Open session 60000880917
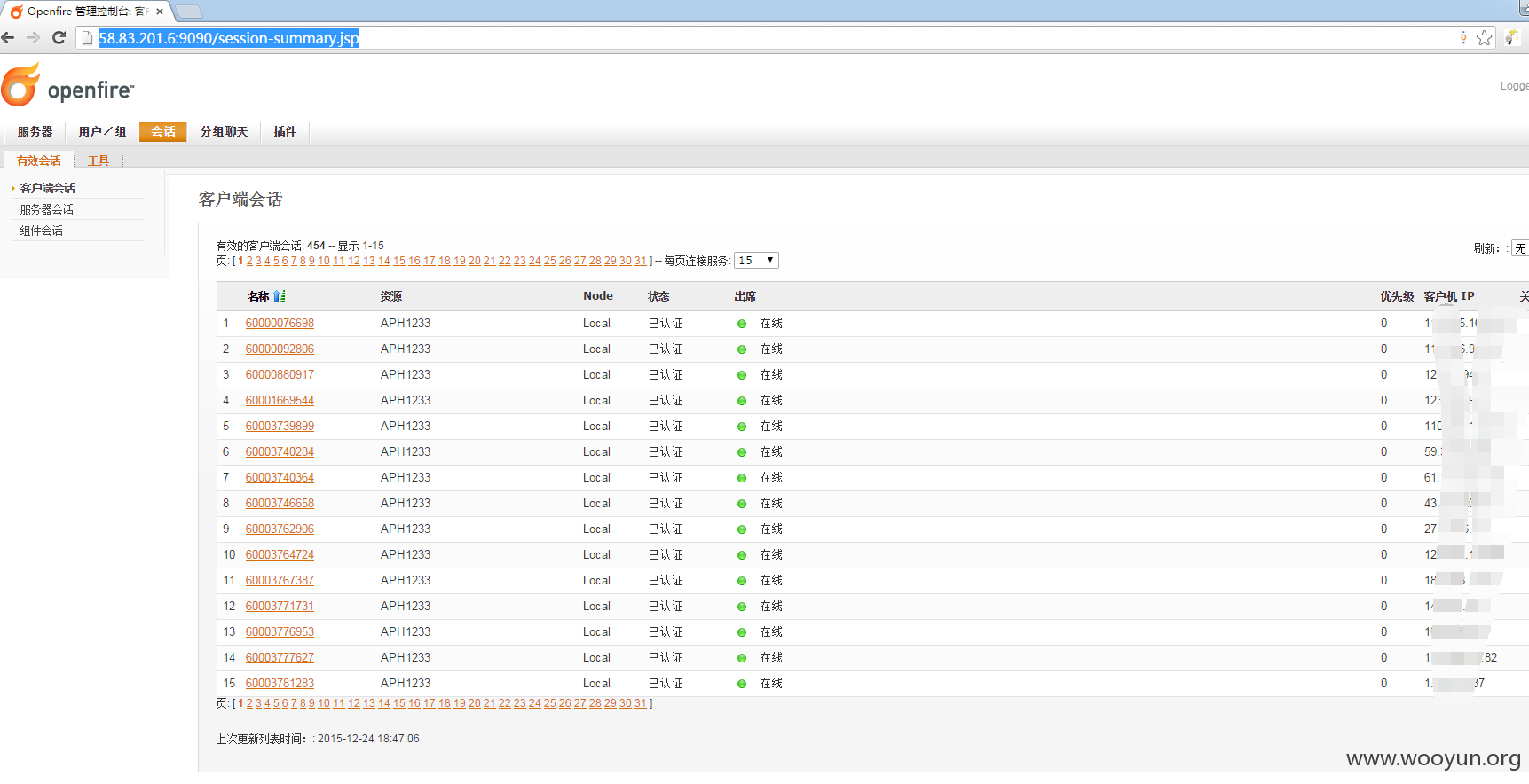 click(280, 375)
